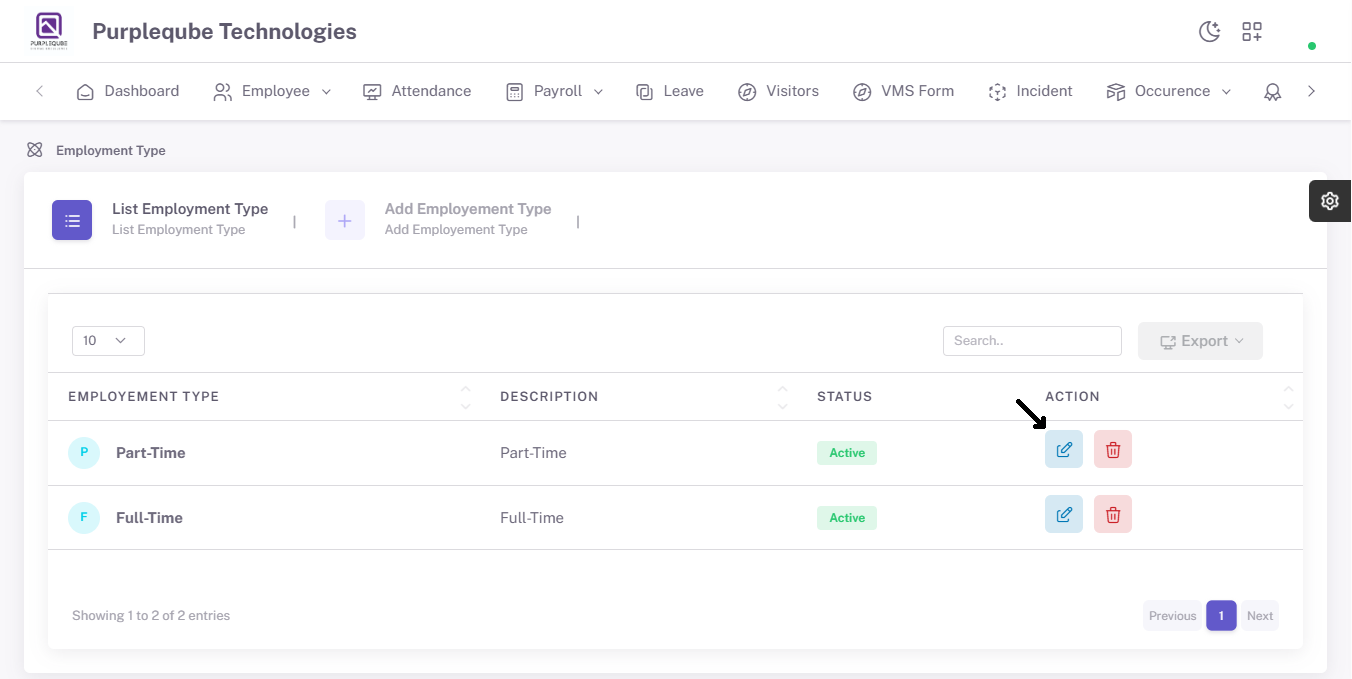Delete the Full-Time employment type
The image size is (1352, 679).
(x=1113, y=514)
